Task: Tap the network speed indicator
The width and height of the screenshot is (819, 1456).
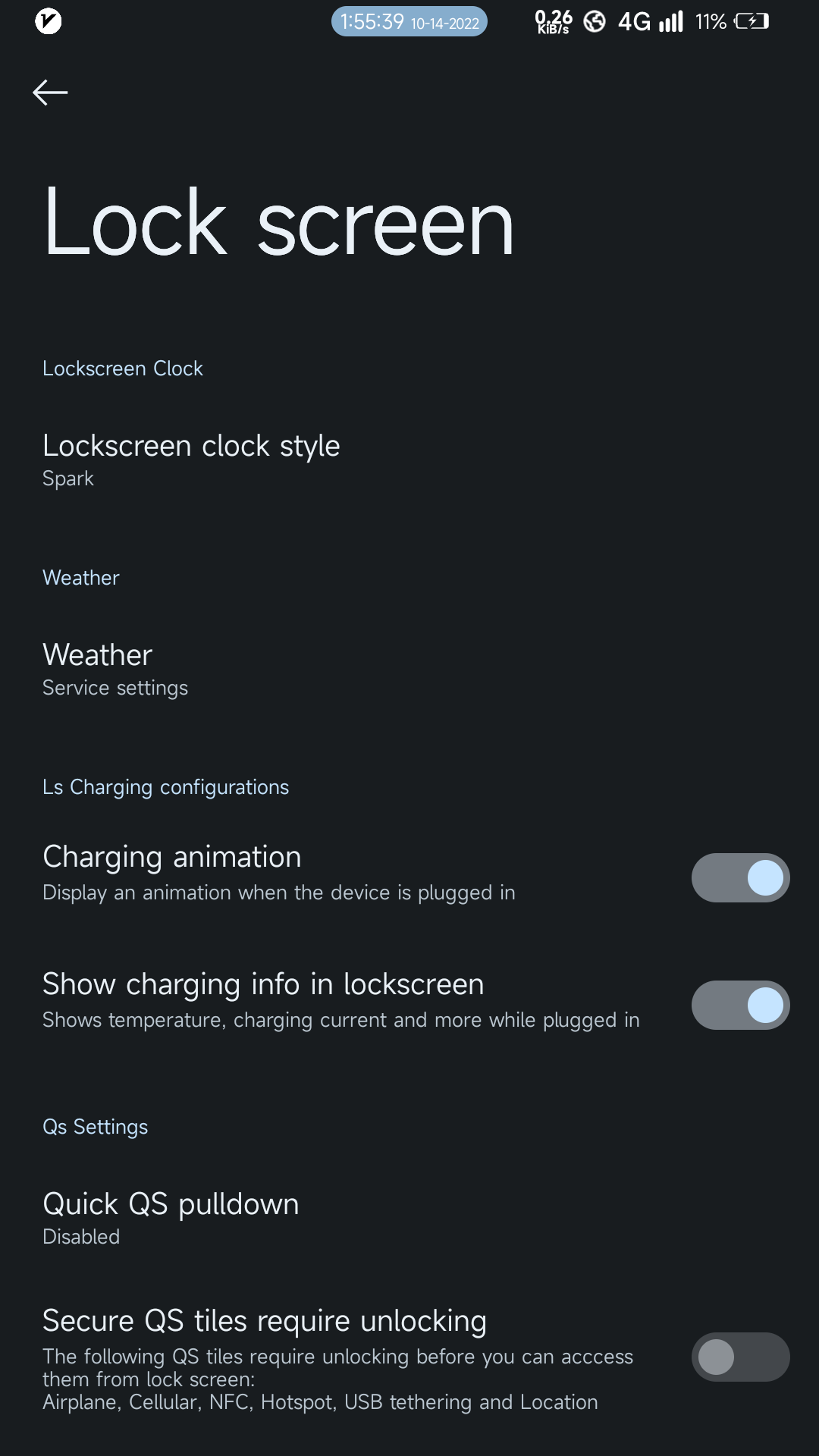Action: pos(553,22)
